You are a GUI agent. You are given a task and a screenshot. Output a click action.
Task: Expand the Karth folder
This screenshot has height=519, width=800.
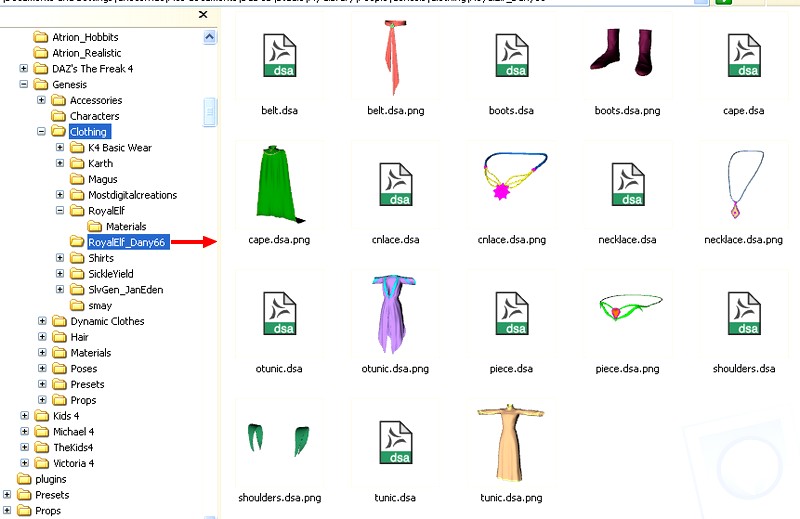coord(60,163)
